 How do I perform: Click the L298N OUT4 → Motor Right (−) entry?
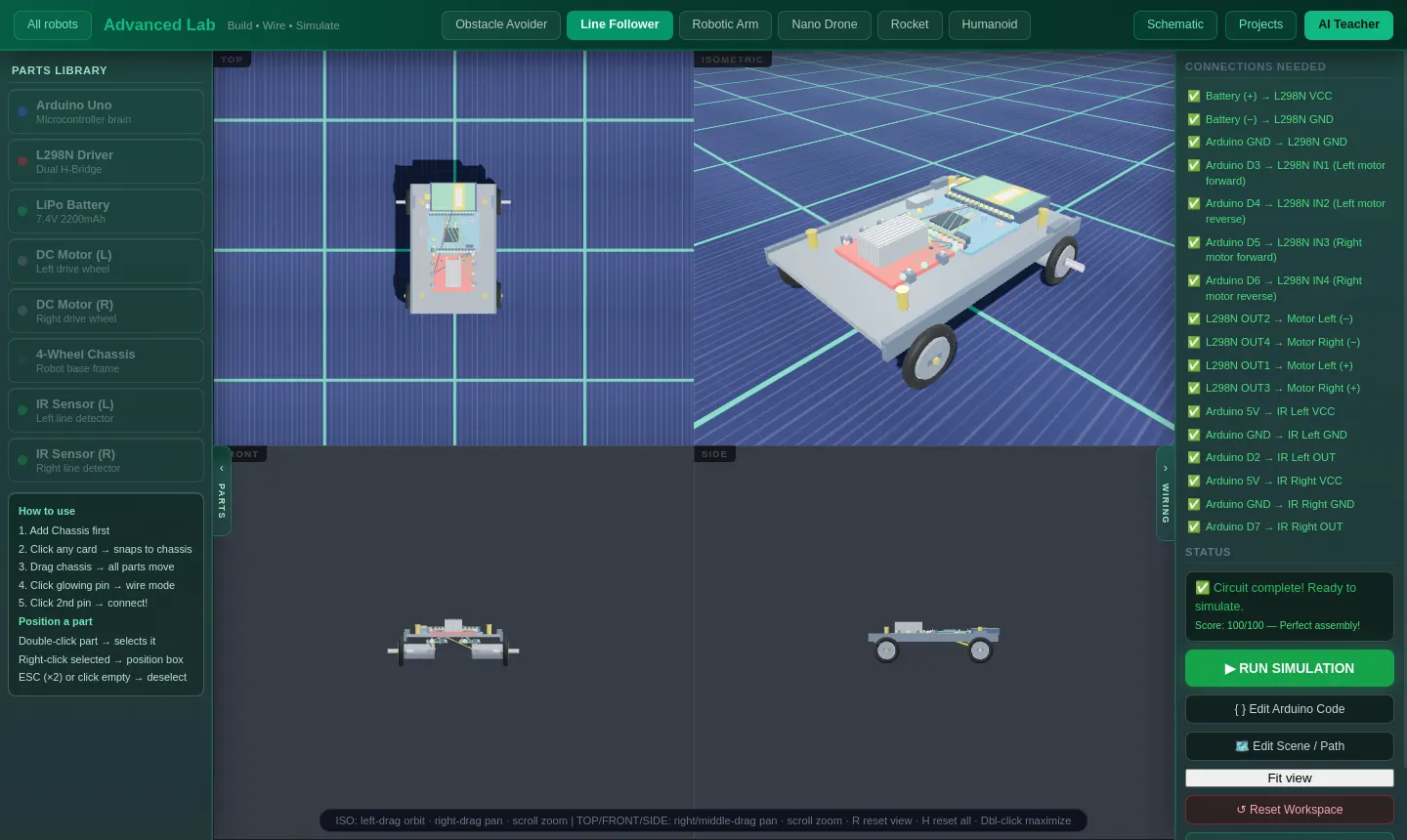click(1290, 342)
